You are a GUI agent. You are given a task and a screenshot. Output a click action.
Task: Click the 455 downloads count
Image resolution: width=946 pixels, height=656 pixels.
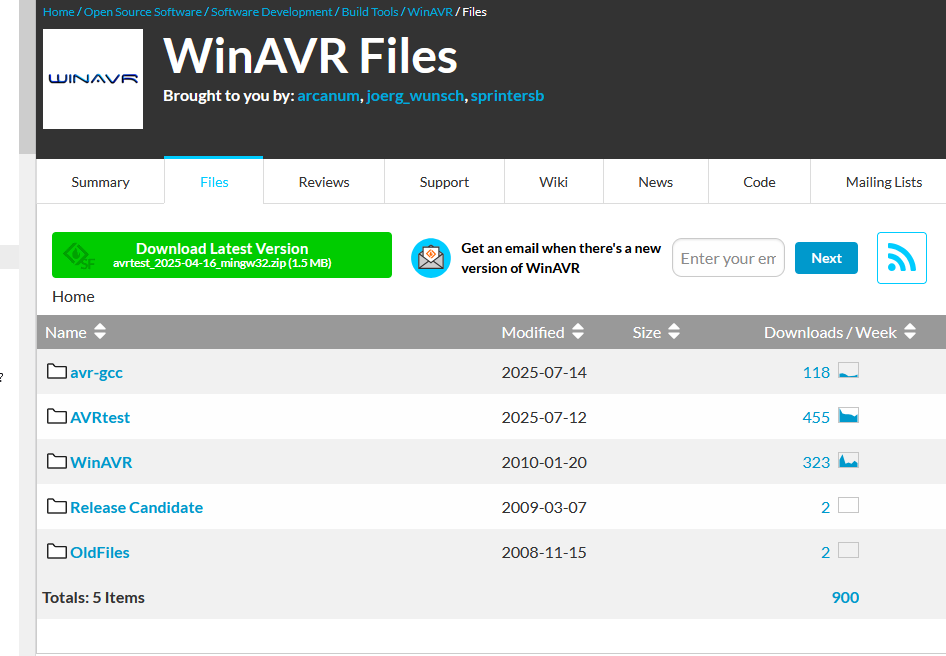816,418
